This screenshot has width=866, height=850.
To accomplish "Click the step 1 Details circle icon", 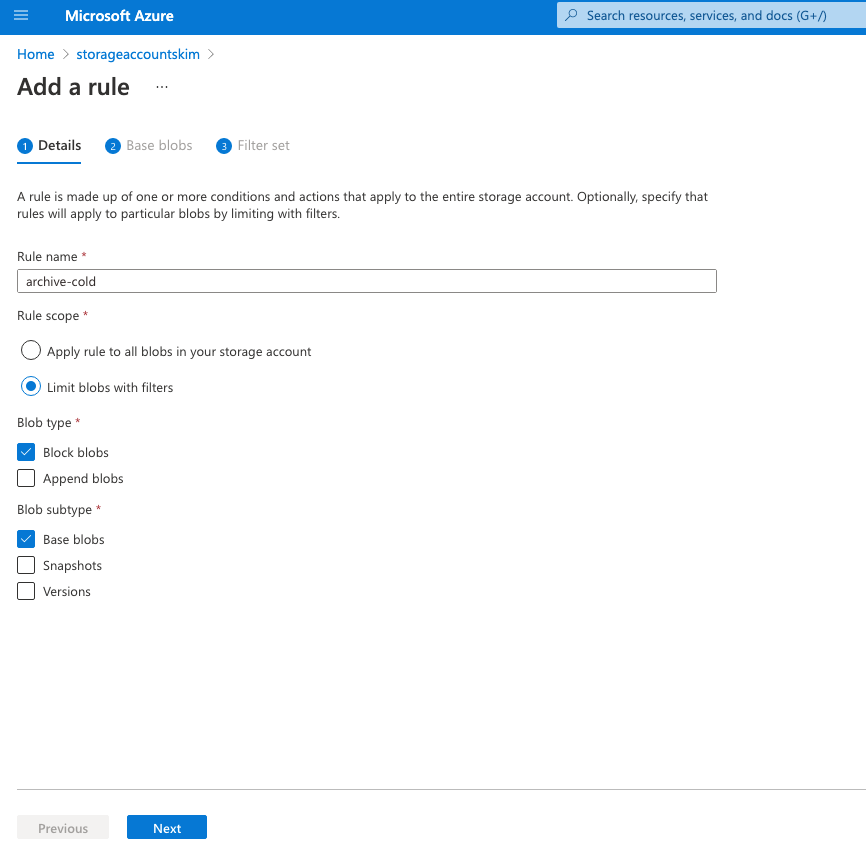I will (25, 146).
